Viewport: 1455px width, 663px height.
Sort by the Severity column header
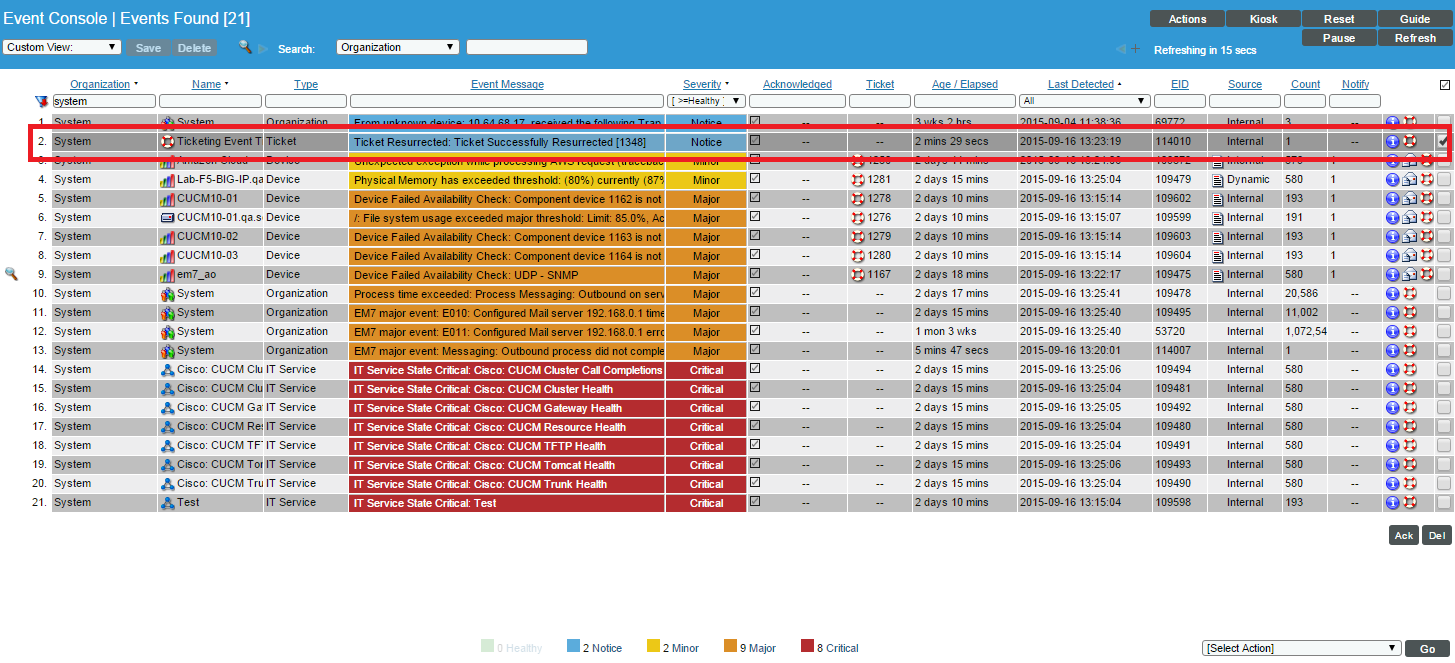click(x=702, y=85)
